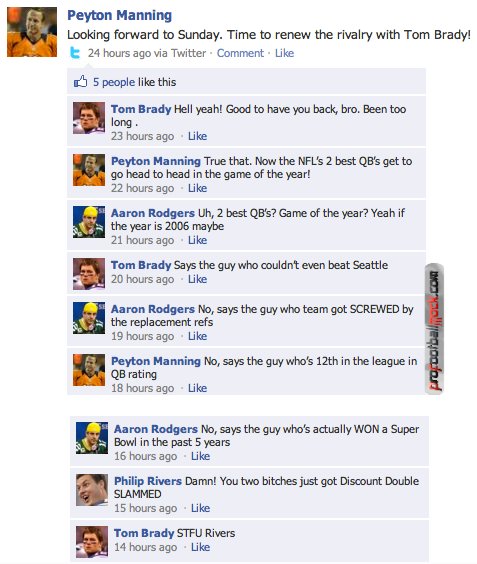Image resolution: width=477 pixels, height=564 pixels.
Task: Open Peyton Manning's profile name at top
Action: tap(120, 15)
